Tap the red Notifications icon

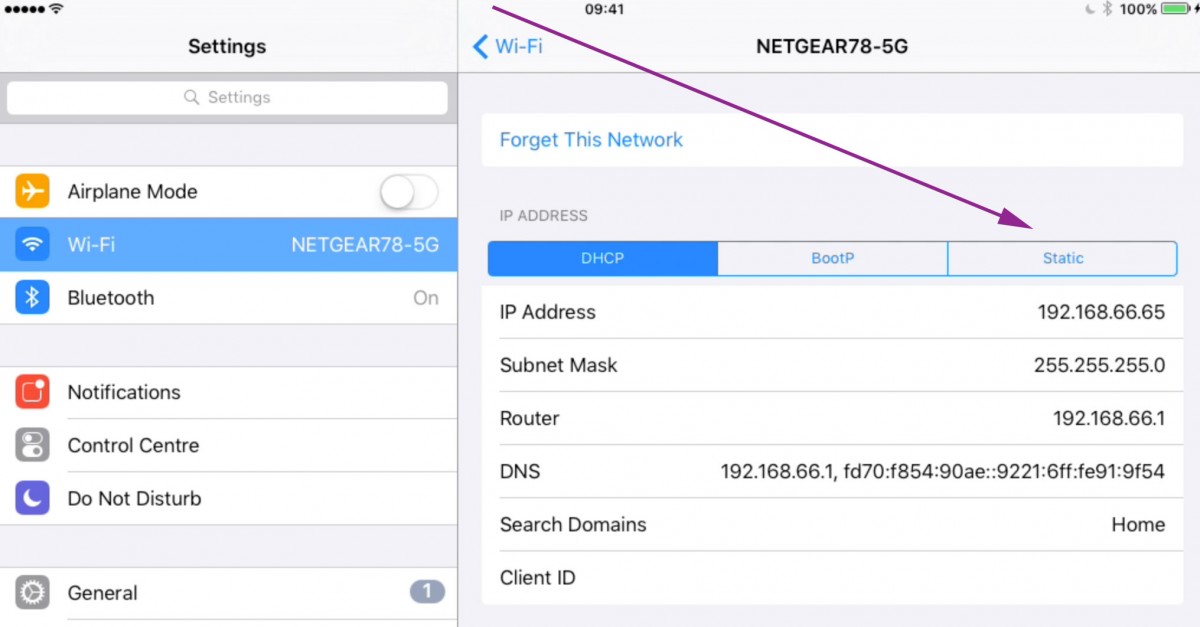click(32, 392)
